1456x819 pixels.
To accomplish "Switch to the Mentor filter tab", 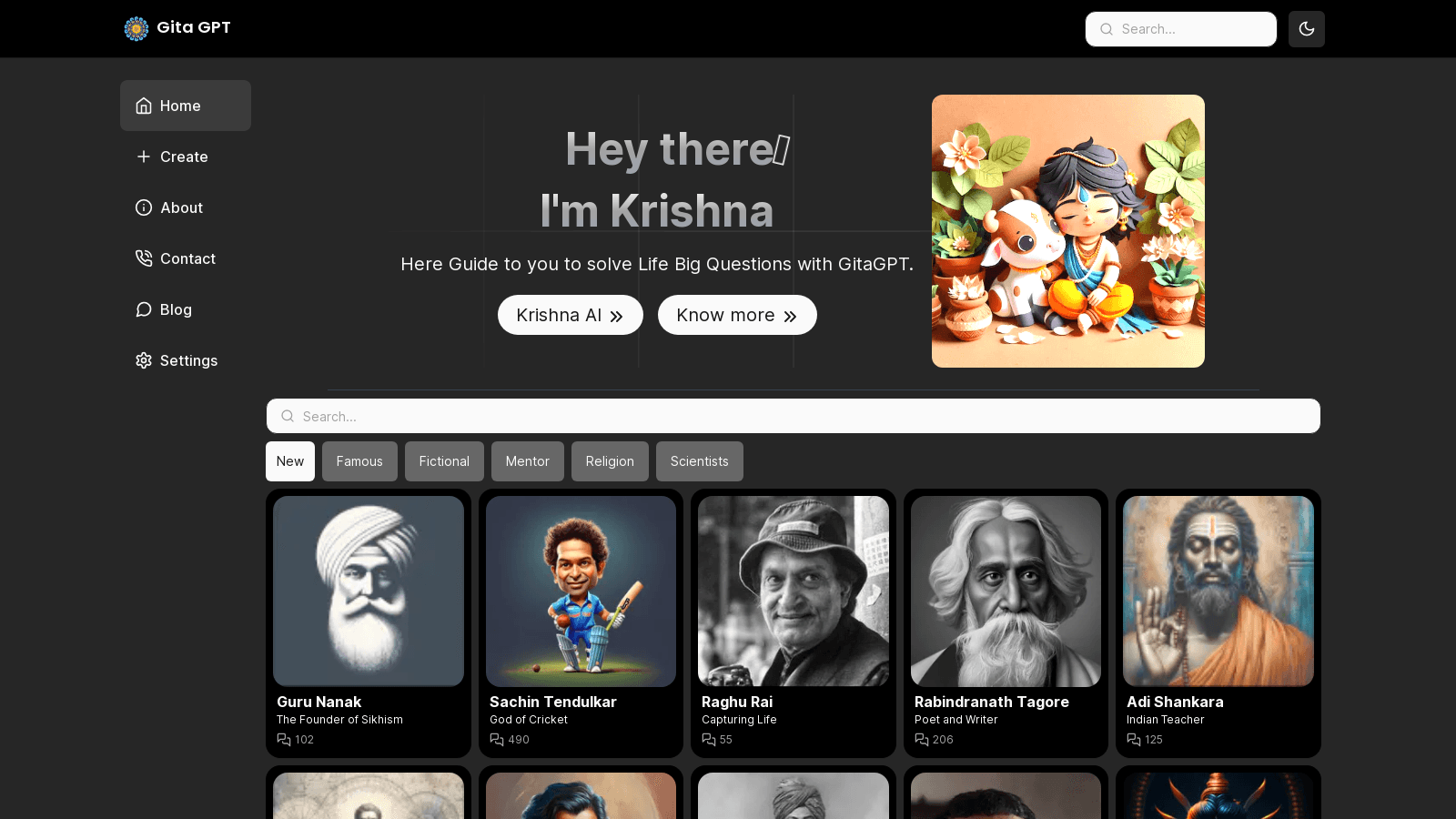I will (528, 461).
